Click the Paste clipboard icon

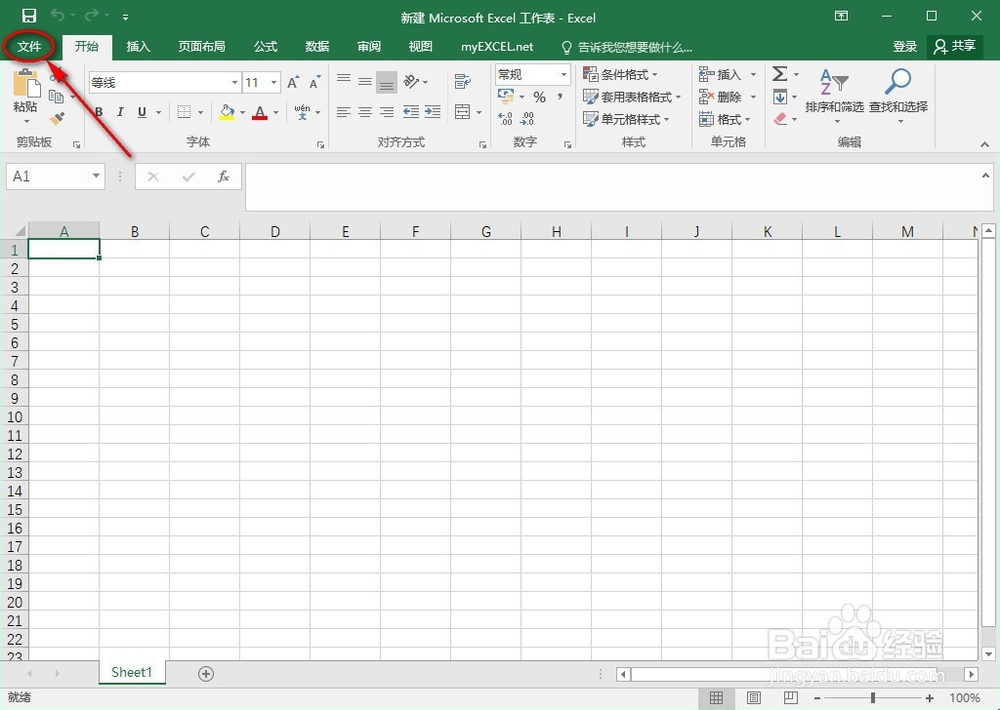(x=26, y=84)
